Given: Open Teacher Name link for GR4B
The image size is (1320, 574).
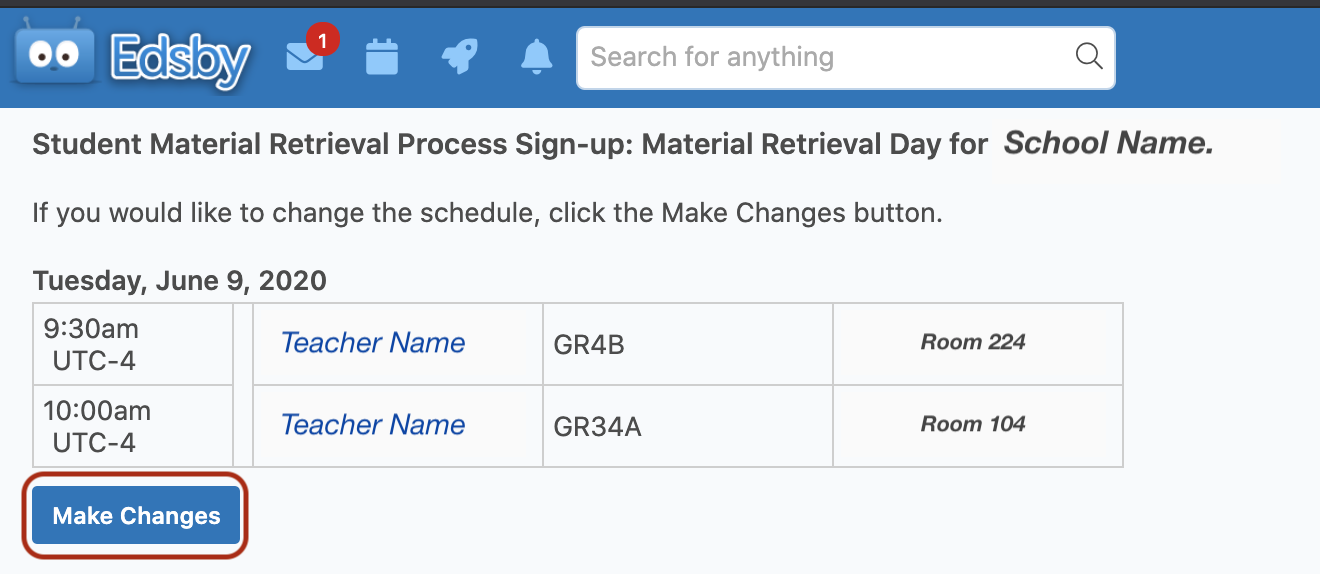Looking at the screenshot, I should point(373,343).
